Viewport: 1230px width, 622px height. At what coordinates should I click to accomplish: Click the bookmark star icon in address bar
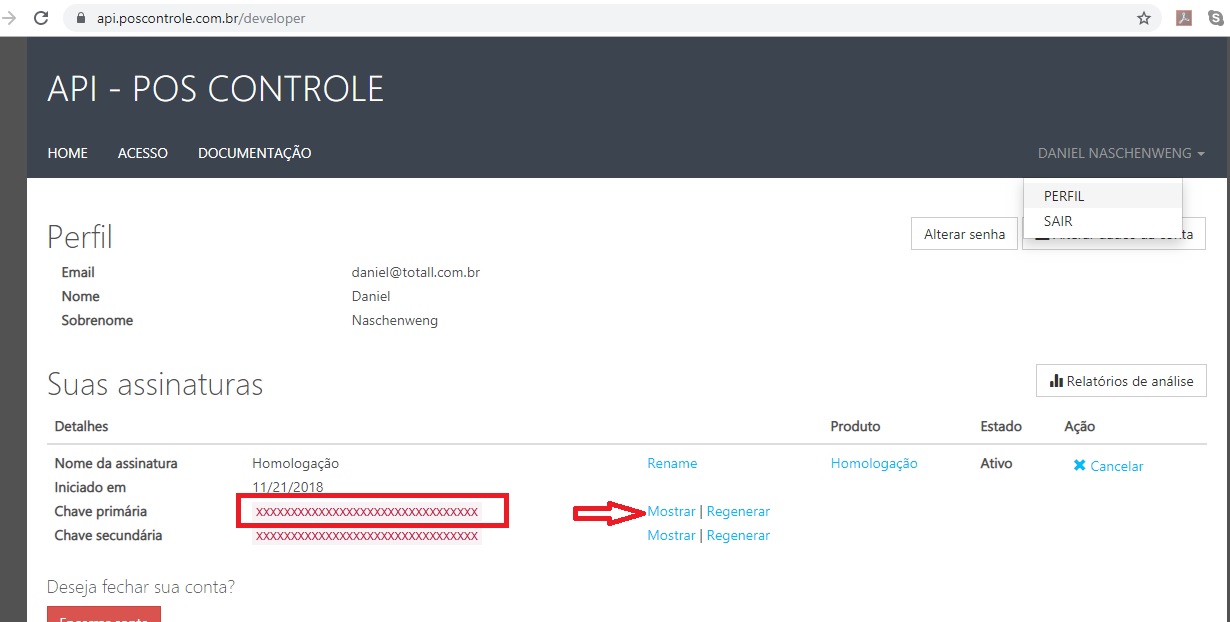point(1144,18)
